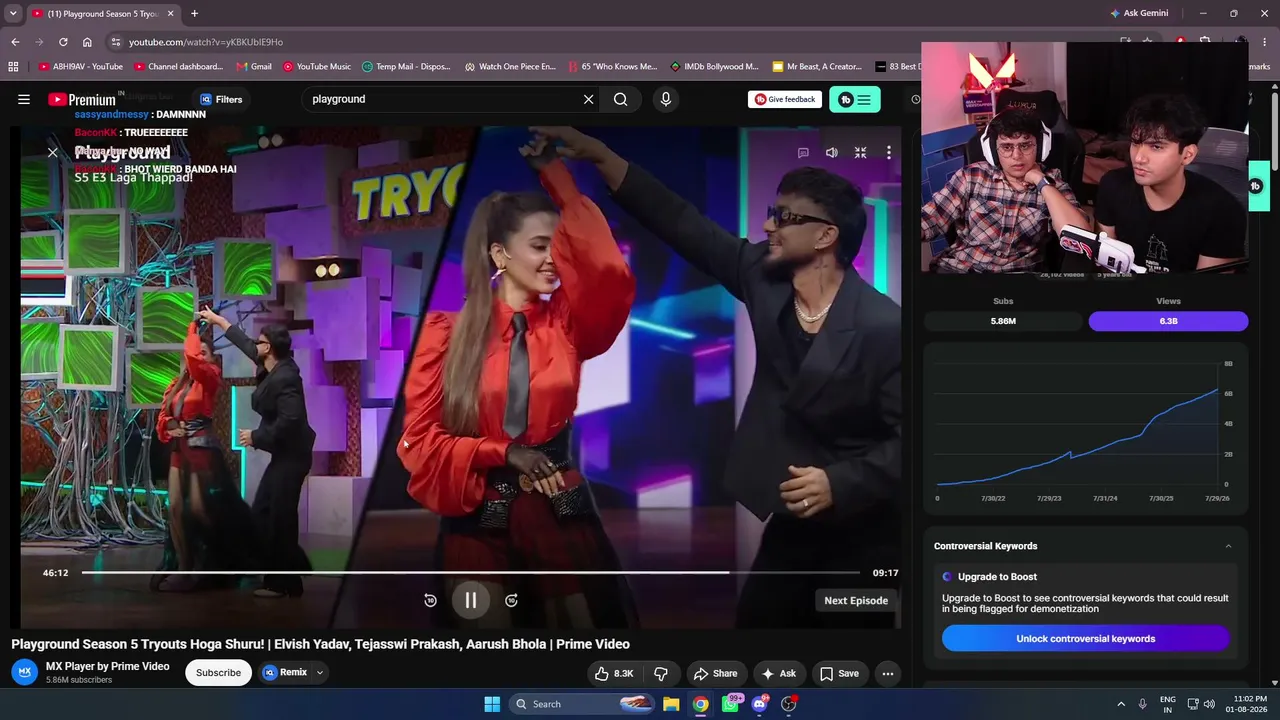Open the Windows Start menu
The width and height of the screenshot is (1280, 720).
click(492, 704)
